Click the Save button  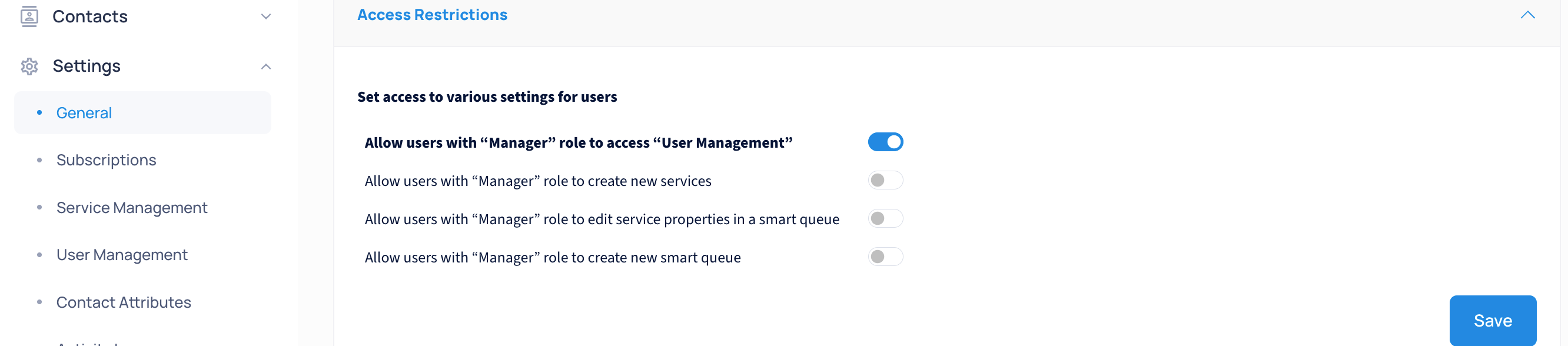pos(1493,321)
